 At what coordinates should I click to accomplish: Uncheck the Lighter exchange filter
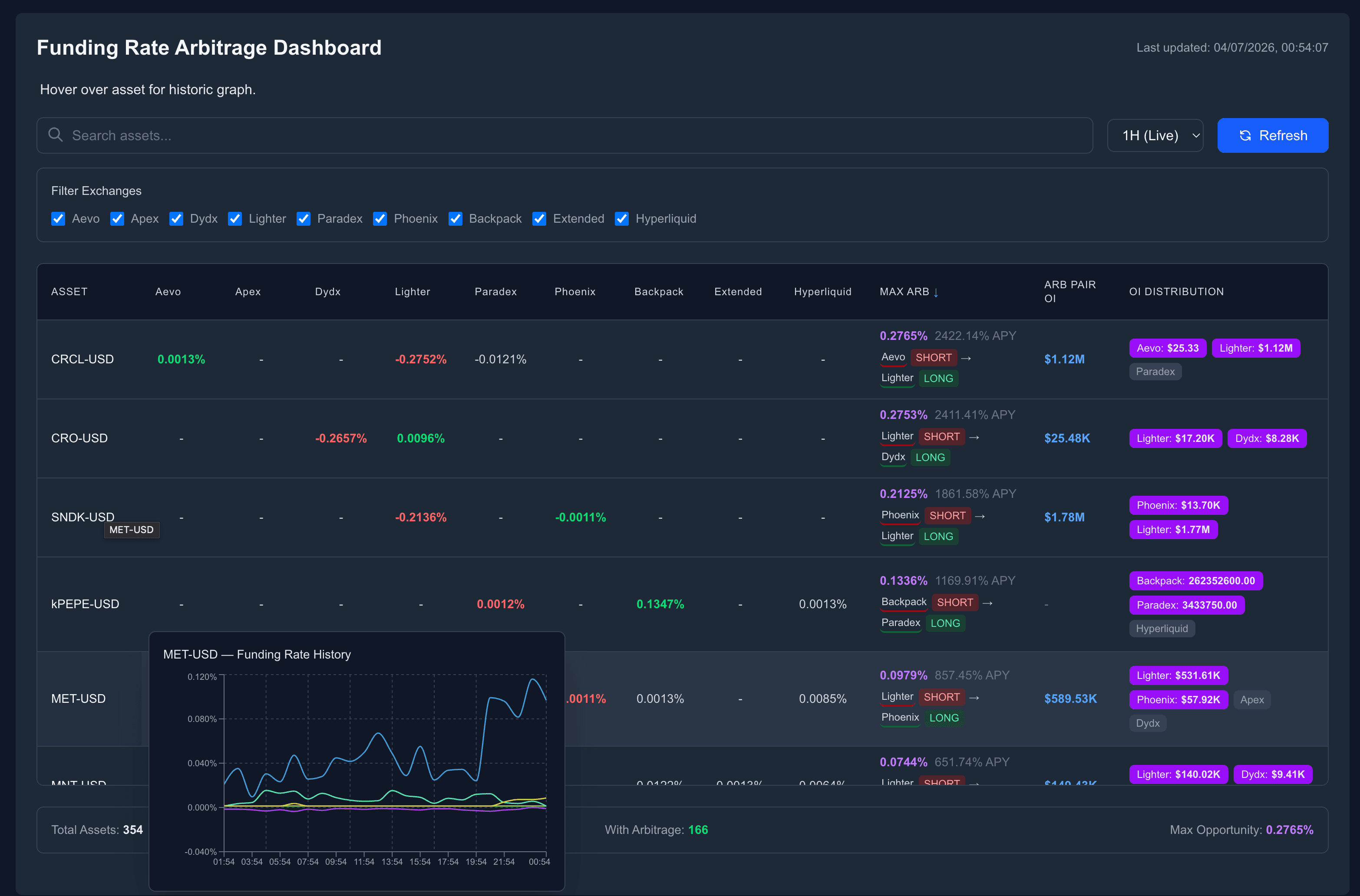pyautogui.click(x=235, y=219)
